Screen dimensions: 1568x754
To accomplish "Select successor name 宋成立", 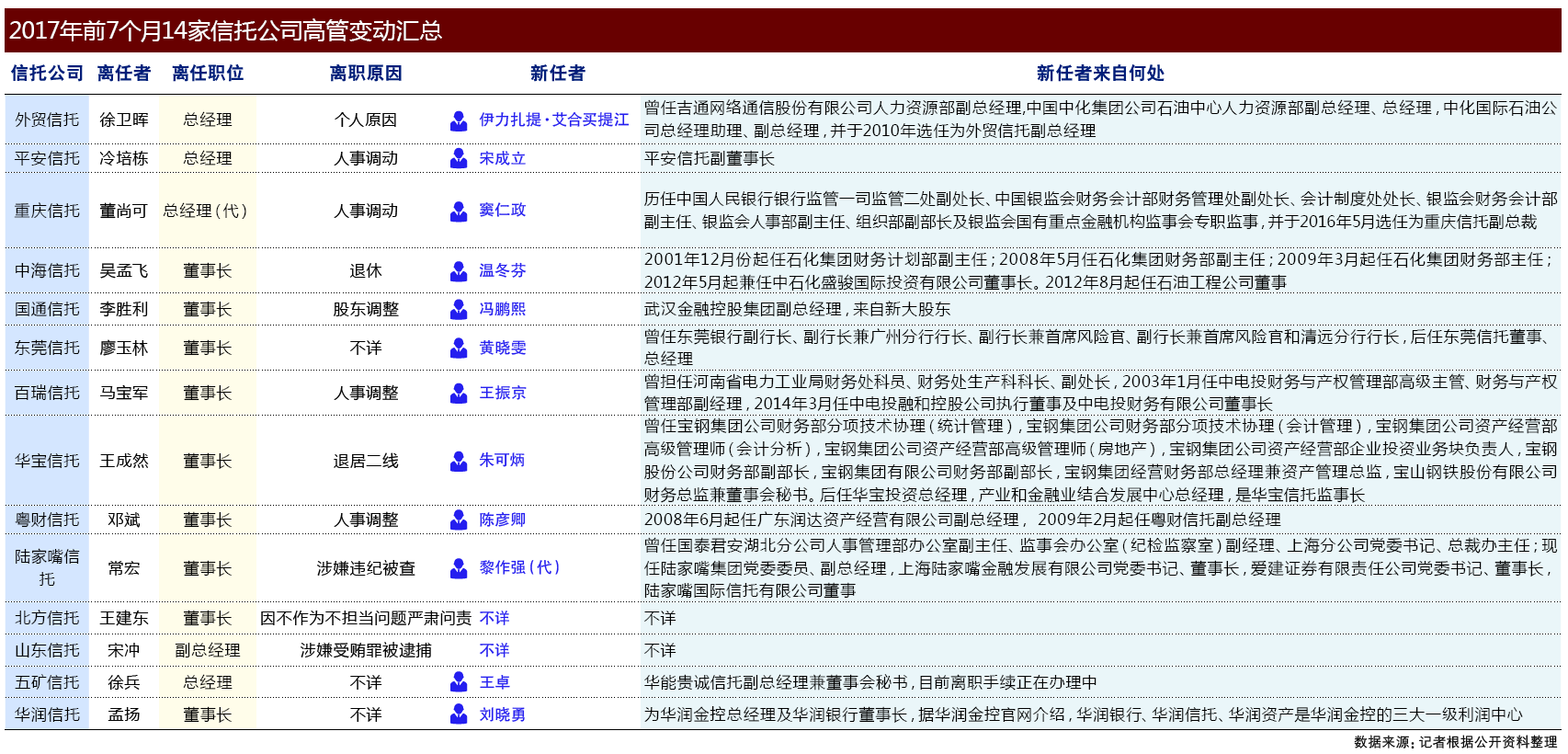I will pyautogui.click(x=503, y=158).
